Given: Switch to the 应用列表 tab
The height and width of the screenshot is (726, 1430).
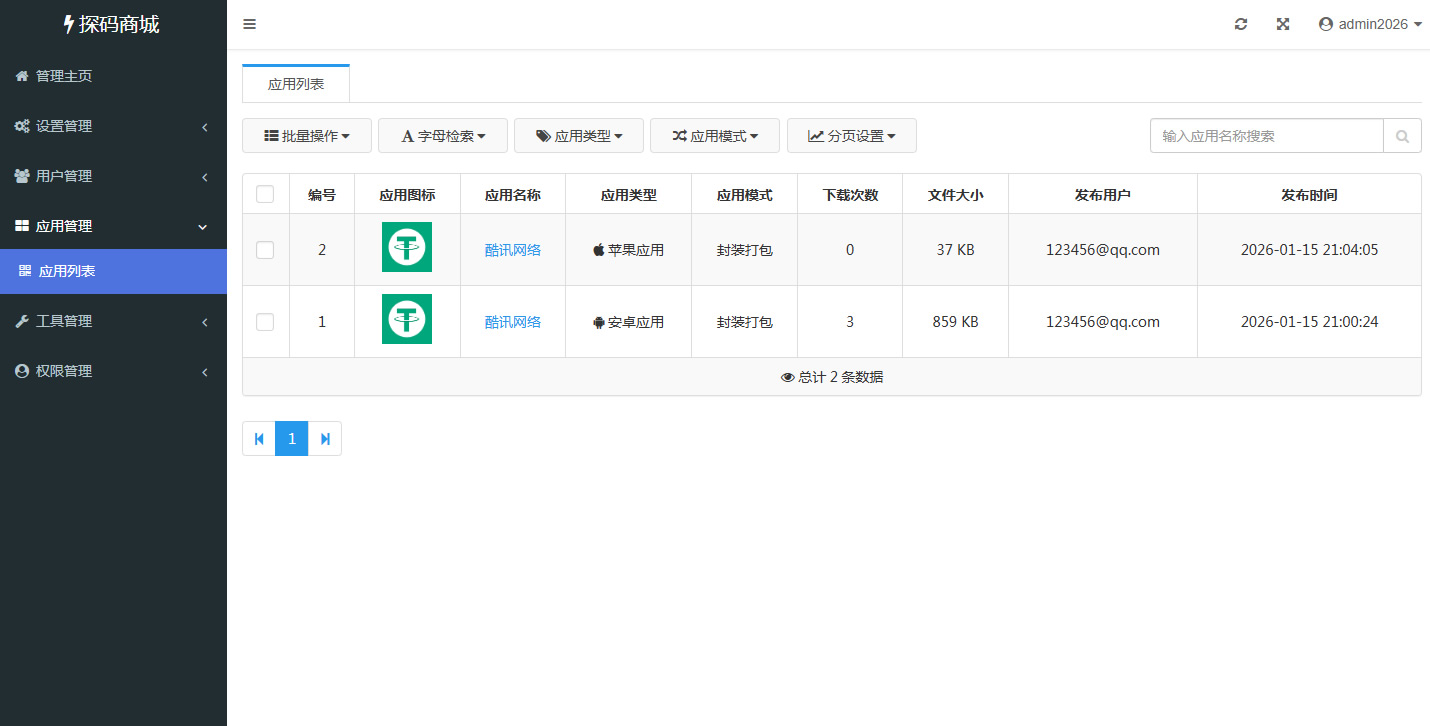Looking at the screenshot, I should tap(296, 84).
